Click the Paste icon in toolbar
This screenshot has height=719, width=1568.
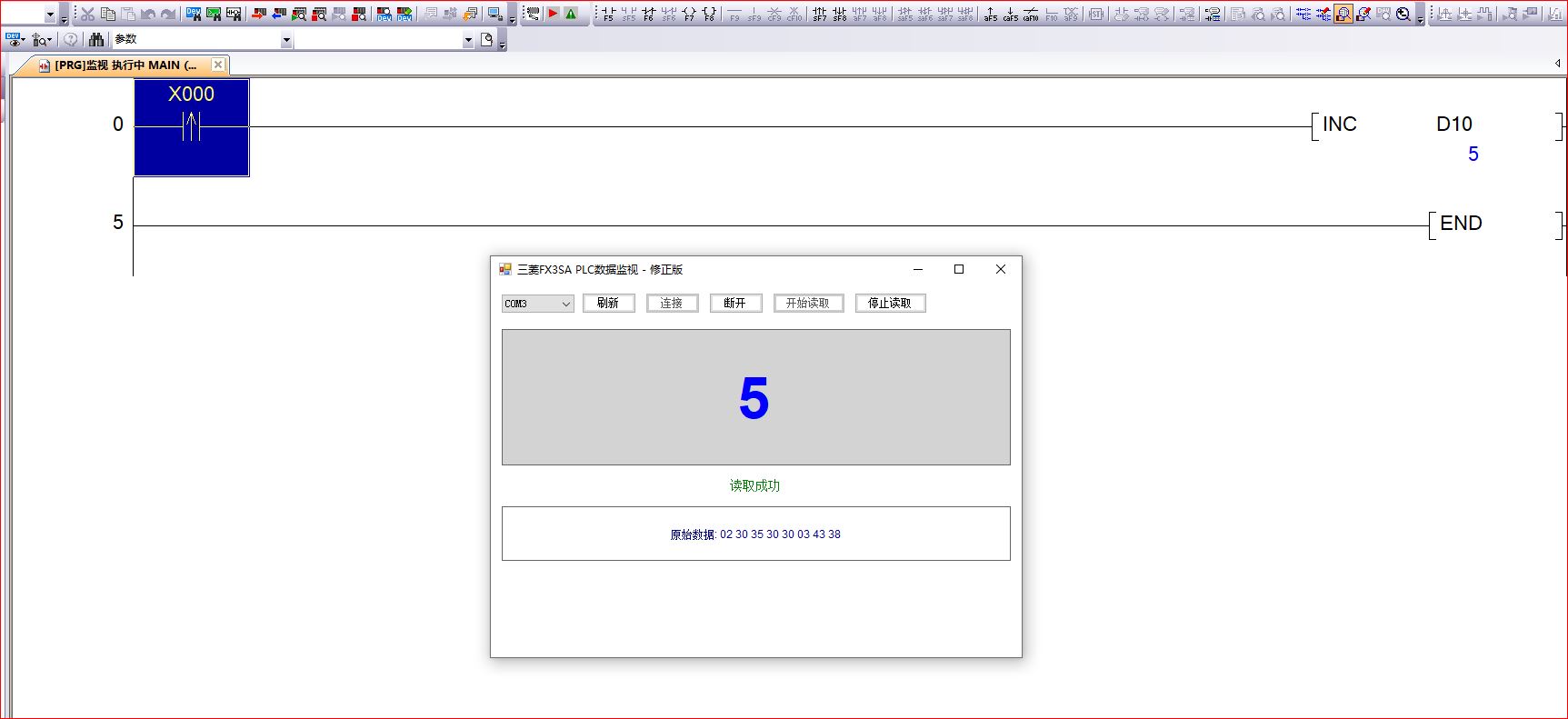128,15
